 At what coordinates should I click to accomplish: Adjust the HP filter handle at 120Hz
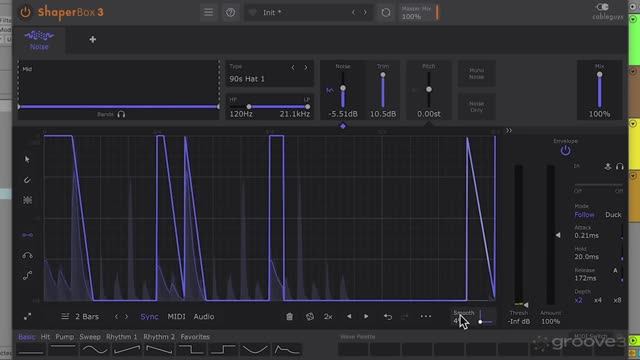(249, 107)
